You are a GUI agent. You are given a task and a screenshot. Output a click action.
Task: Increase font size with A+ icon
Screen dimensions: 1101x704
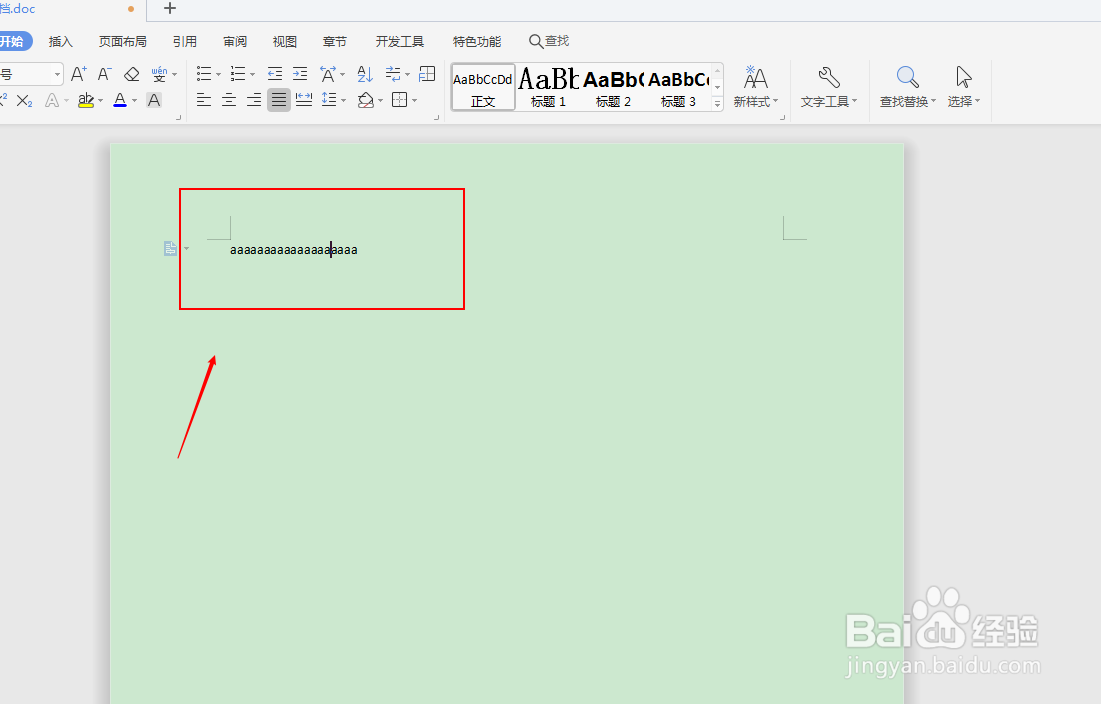[x=79, y=74]
